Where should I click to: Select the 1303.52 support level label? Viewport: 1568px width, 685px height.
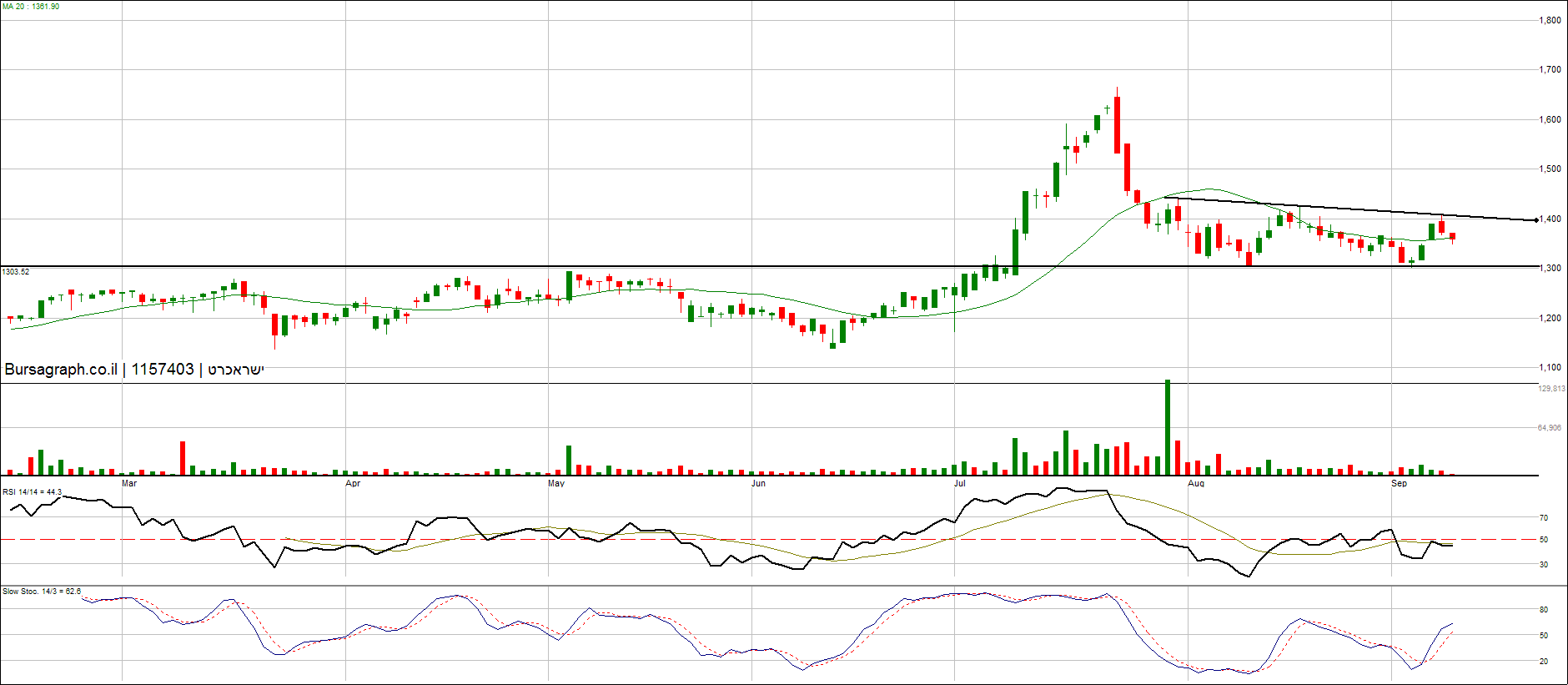coord(16,272)
